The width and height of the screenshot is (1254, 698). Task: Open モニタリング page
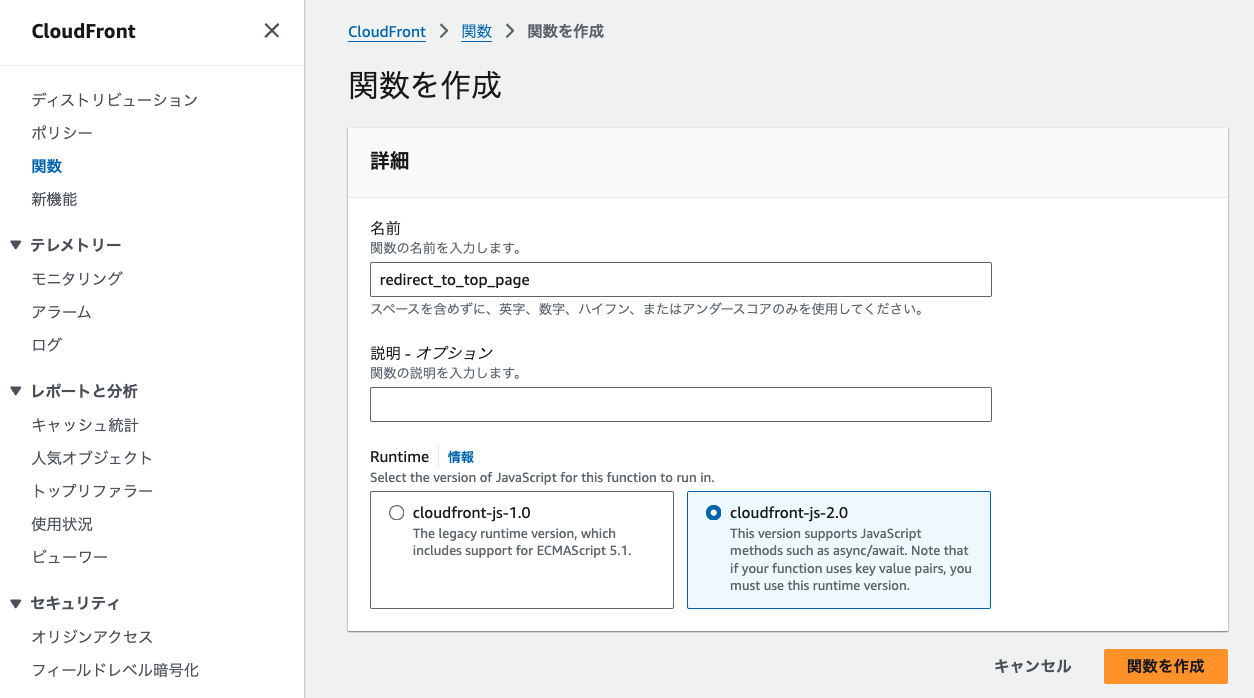point(77,278)
